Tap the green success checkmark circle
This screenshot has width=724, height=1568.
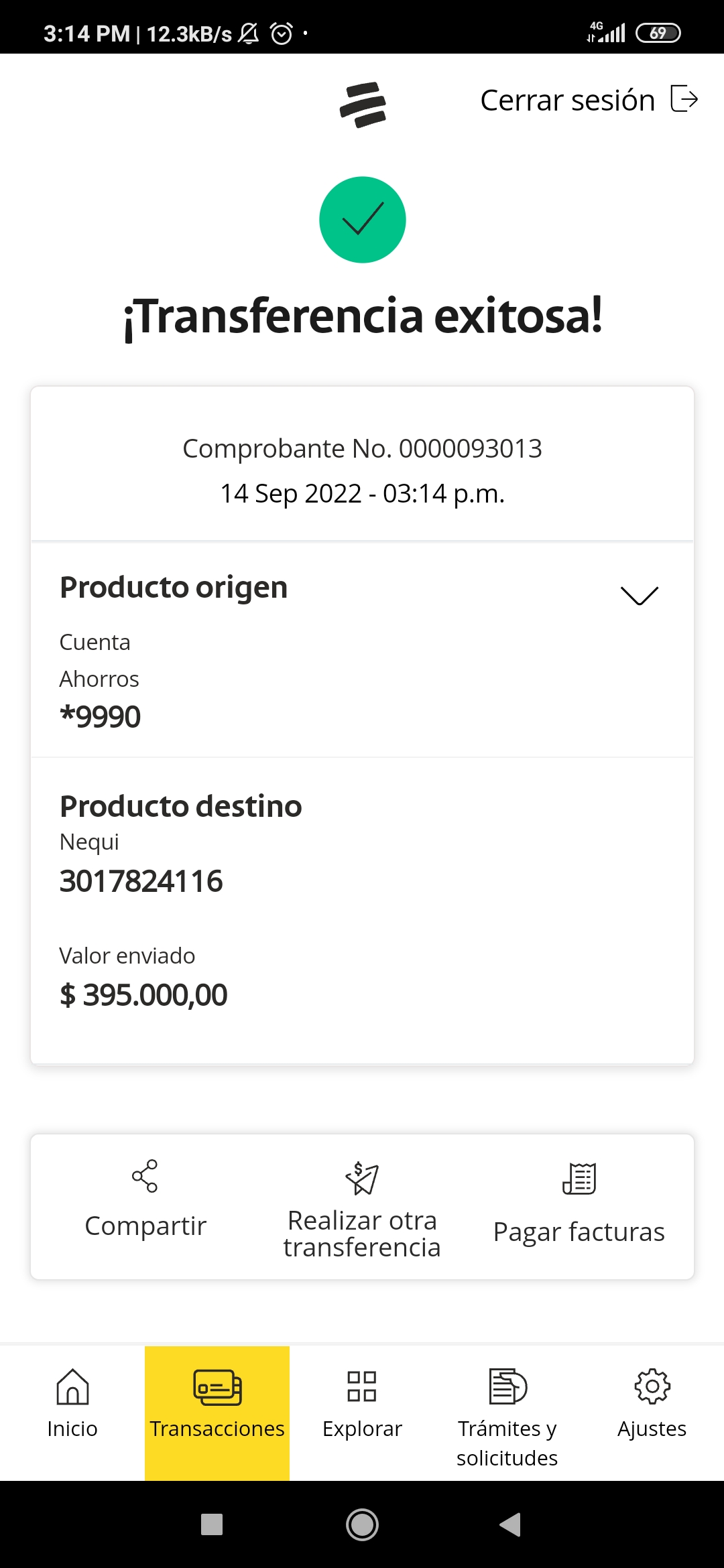pos(363,220)
